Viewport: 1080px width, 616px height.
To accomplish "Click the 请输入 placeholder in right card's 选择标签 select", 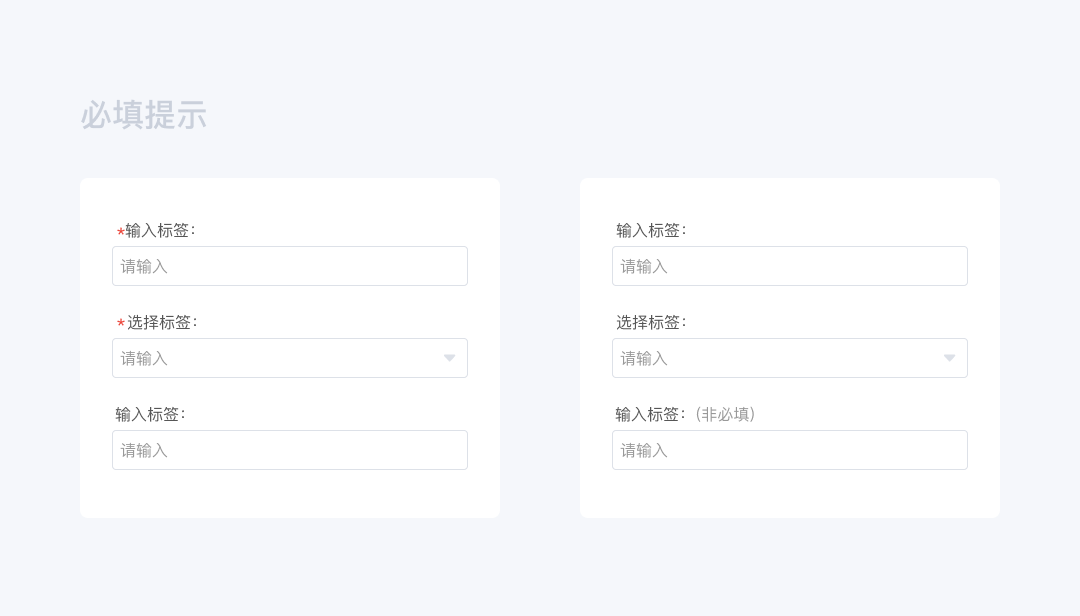I will tap(645, 358).
